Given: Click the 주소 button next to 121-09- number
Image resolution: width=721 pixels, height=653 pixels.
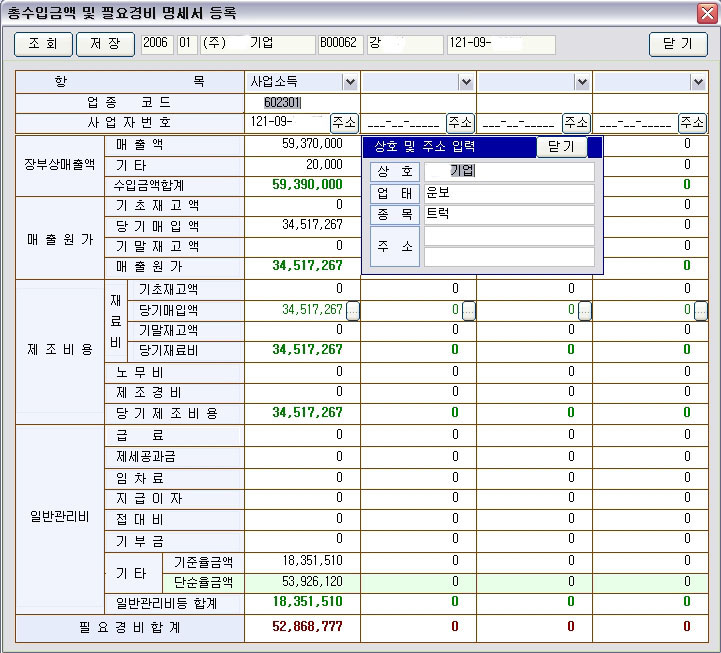Looking at the screenshot, I should (344, 123).
